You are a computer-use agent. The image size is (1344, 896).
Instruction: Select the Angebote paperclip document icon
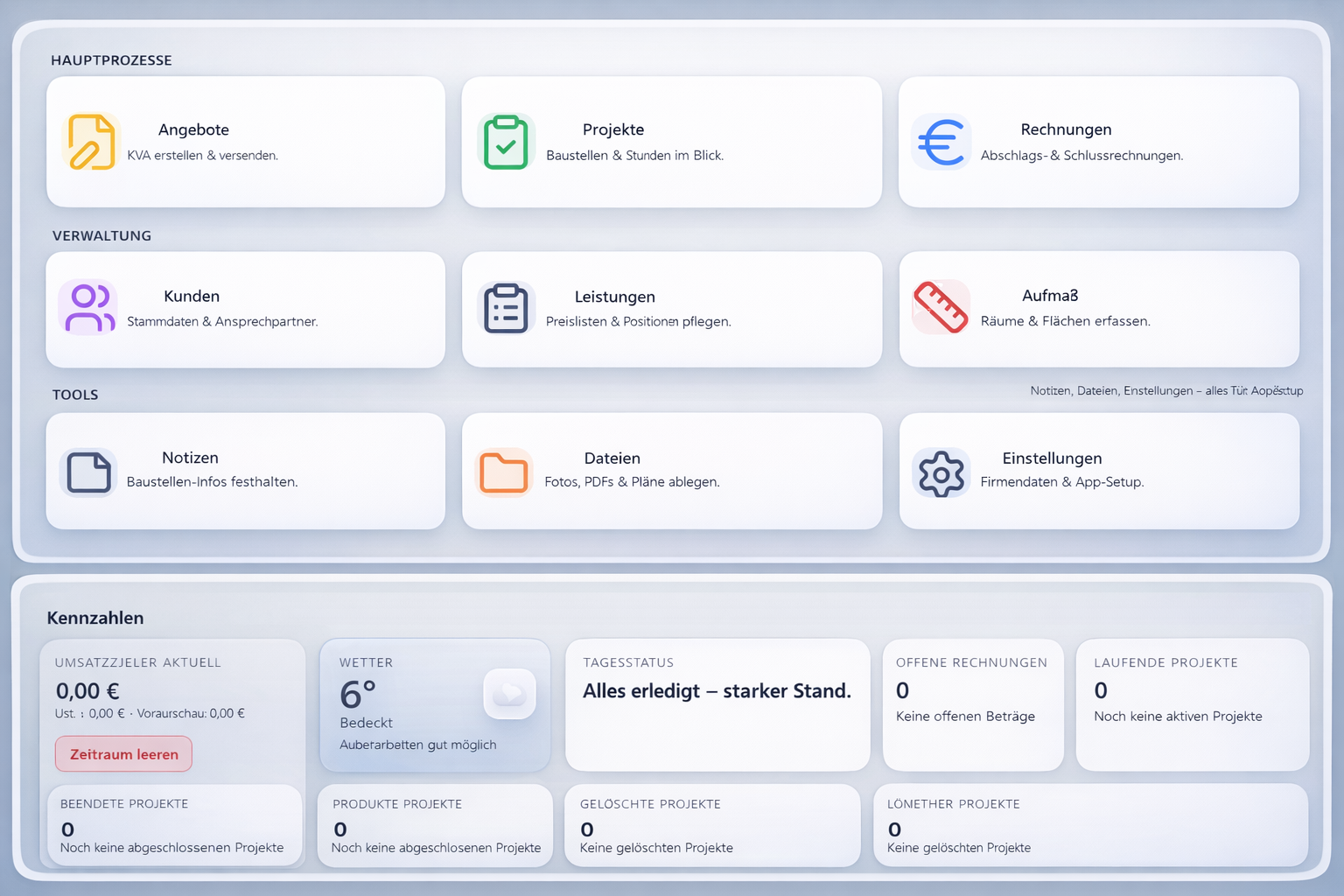(x=90, y=142)
